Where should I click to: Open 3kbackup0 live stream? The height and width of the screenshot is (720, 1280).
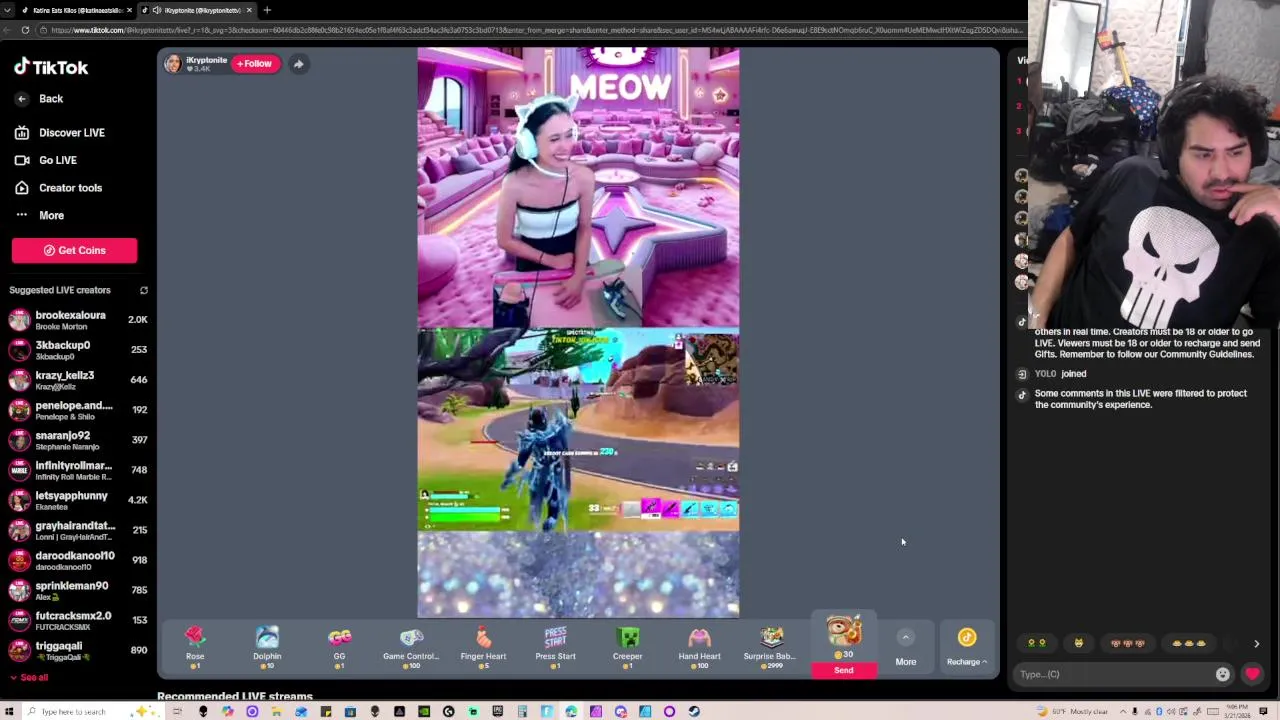pos(78,350)
